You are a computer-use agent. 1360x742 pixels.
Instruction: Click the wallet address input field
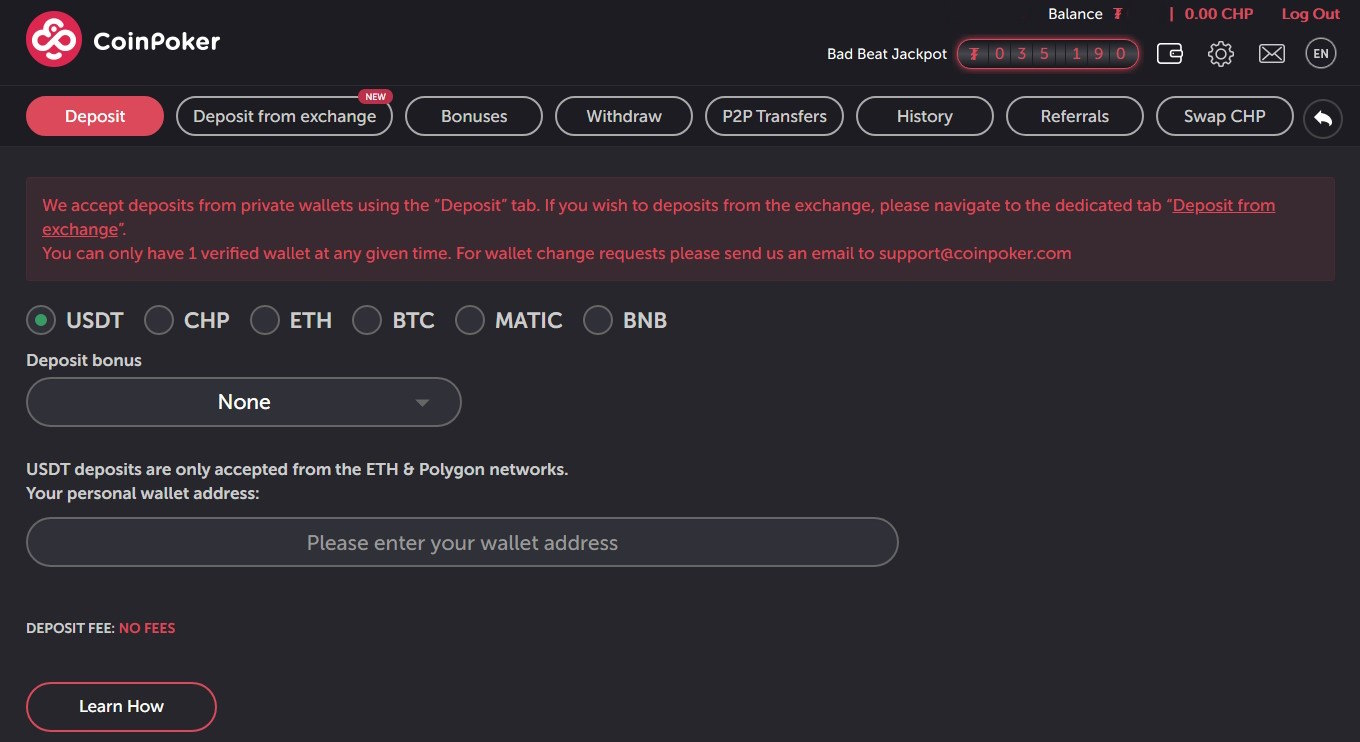point(462,542)
